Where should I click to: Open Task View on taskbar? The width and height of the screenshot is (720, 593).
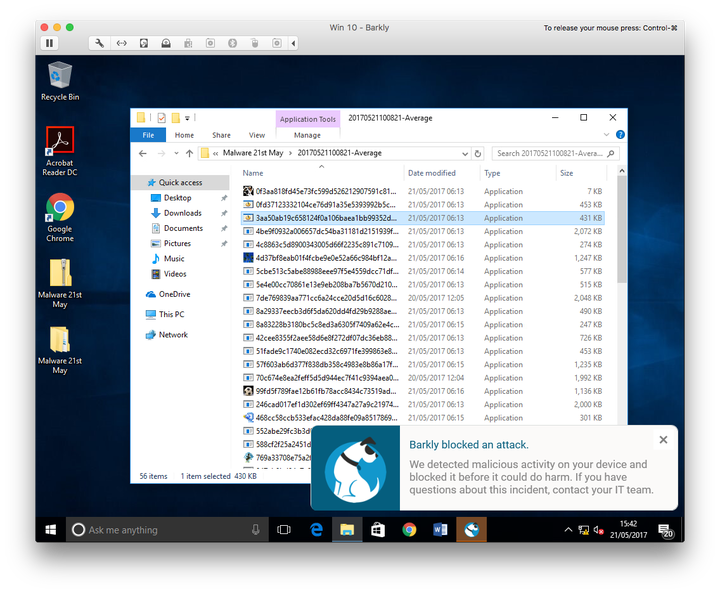[x=284, y=530]
